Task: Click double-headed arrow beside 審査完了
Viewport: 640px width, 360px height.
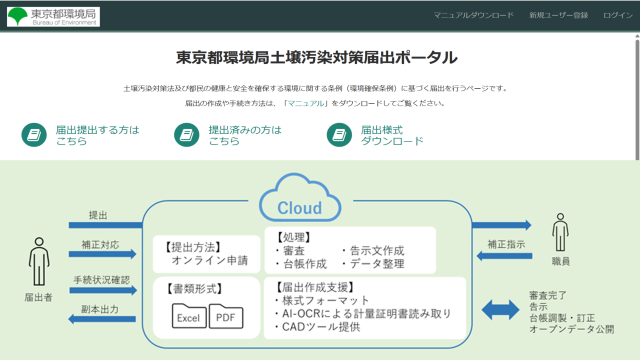Action: (x=500, y=309)
